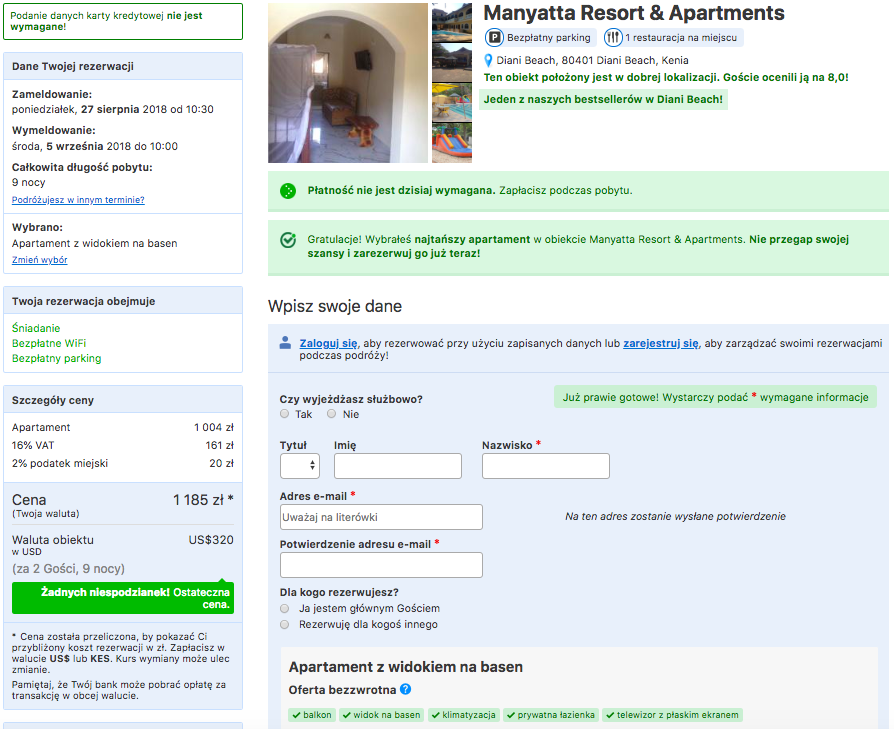Click the green payment-not-required circle icon

pyautogui.click(x=288, y=191)
